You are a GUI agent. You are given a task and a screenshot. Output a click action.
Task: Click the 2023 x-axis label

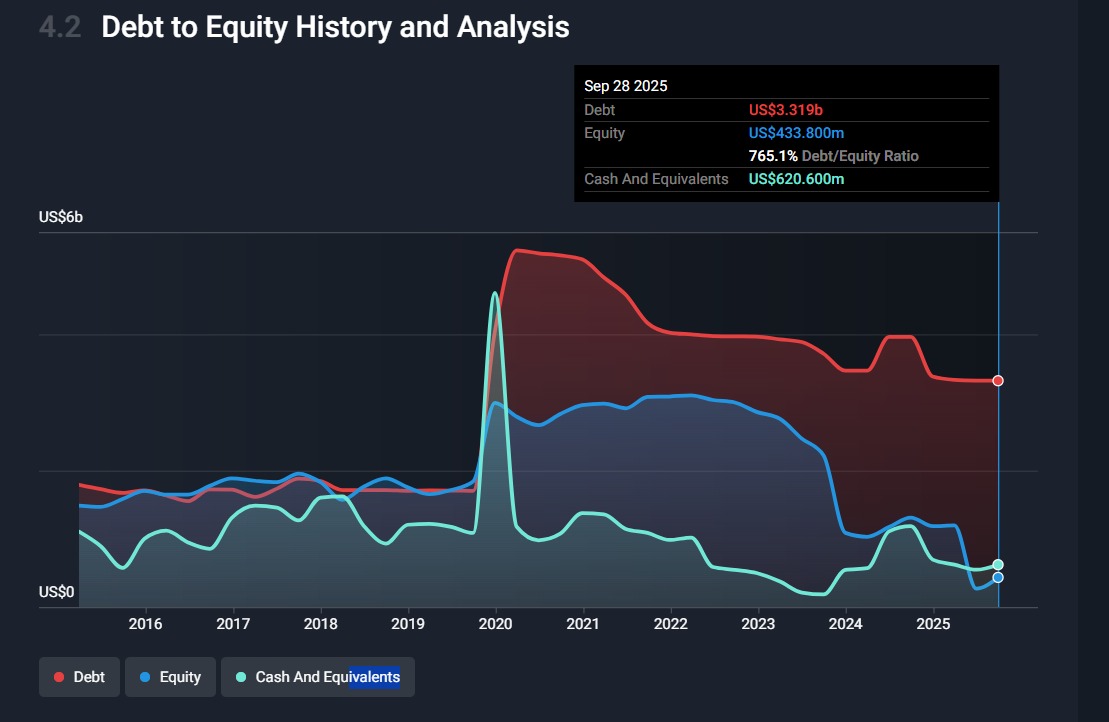(758, 624)
